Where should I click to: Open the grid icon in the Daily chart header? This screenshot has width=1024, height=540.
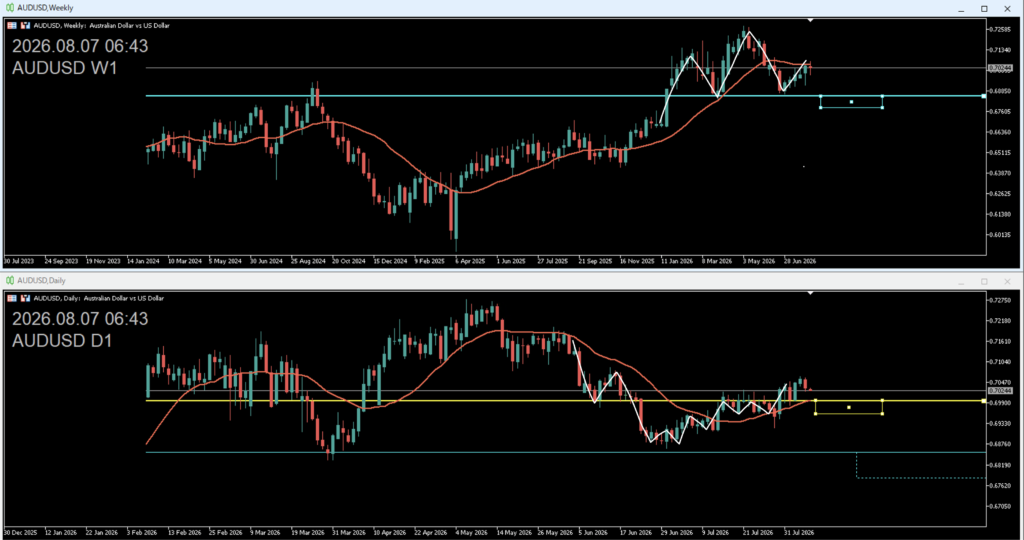12,298
